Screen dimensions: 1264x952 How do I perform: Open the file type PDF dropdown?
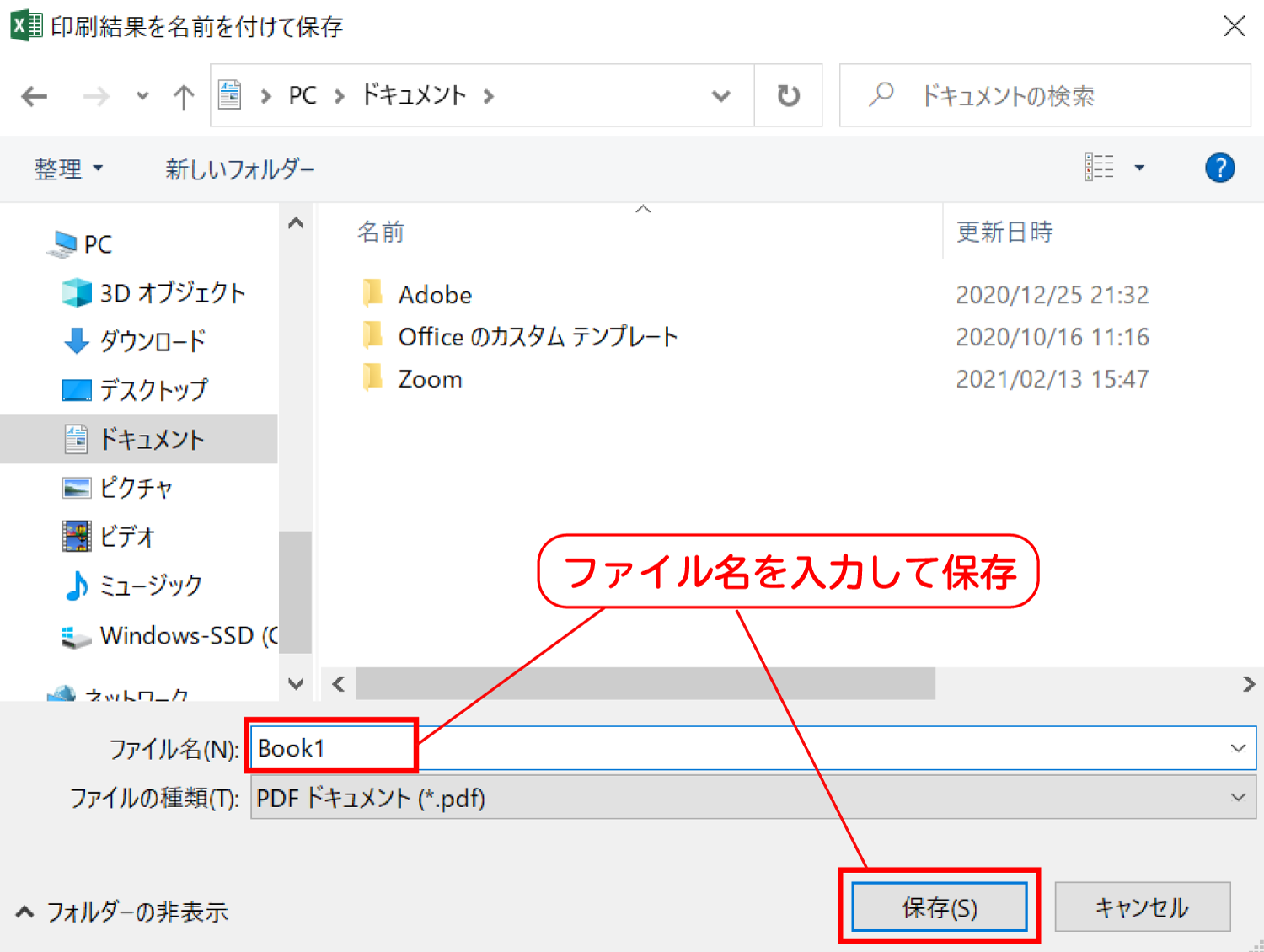pos(1237,797)
